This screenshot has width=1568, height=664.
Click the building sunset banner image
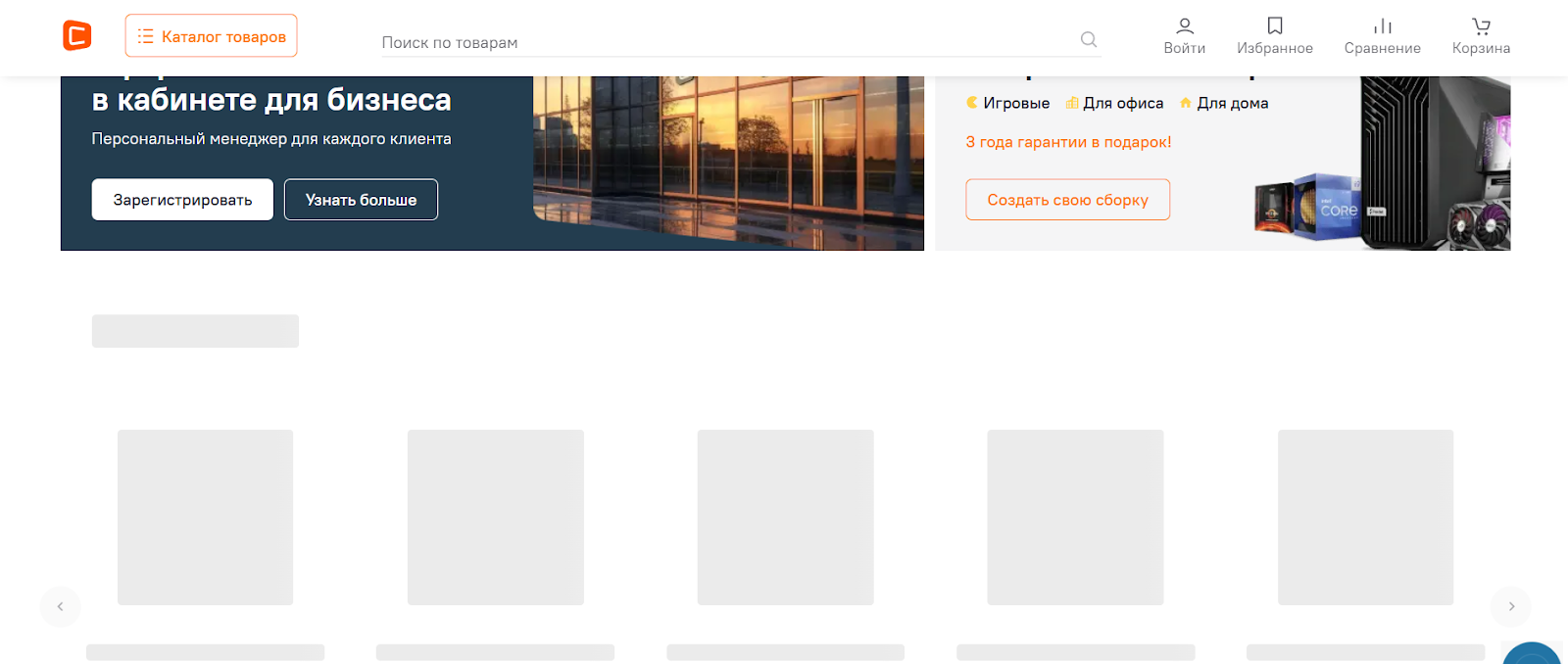click(729, 163)
